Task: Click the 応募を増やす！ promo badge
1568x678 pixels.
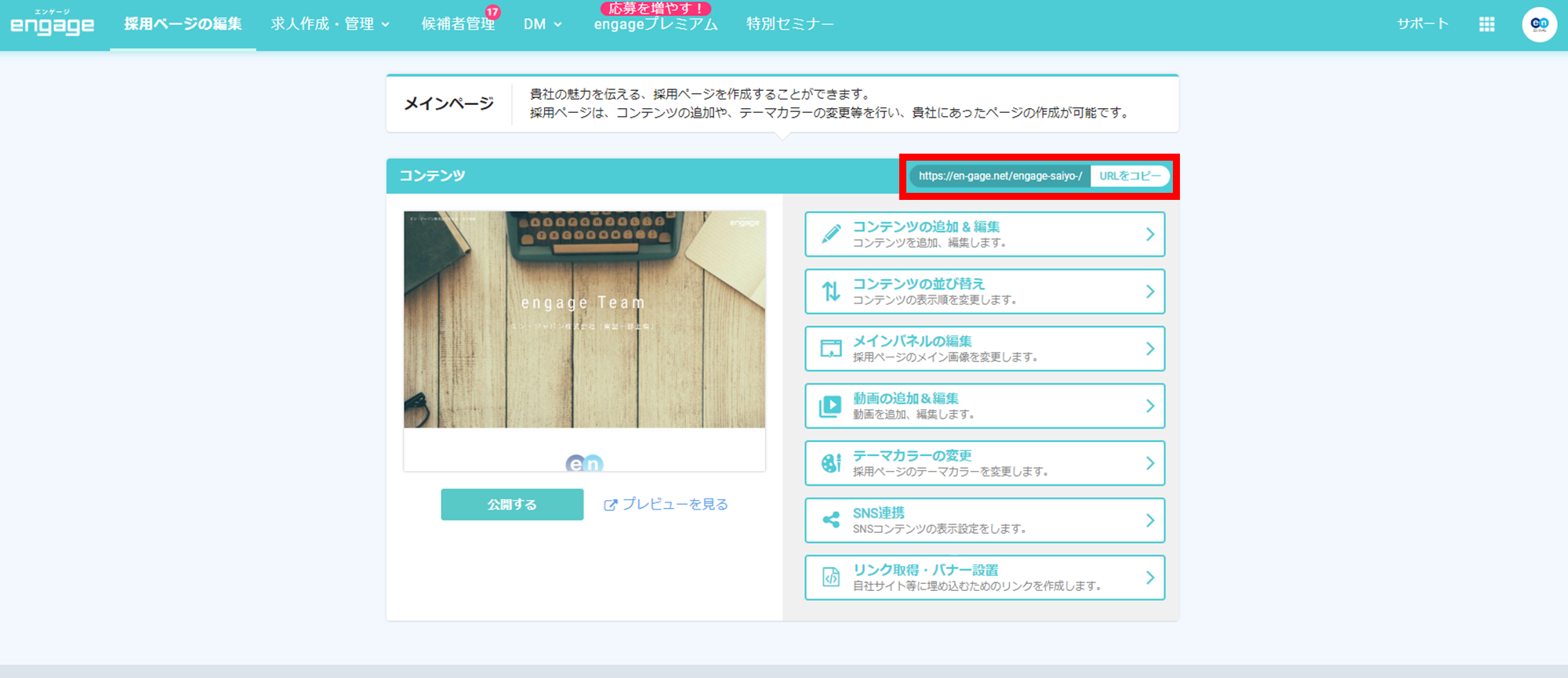Action: tap(655, 8)
